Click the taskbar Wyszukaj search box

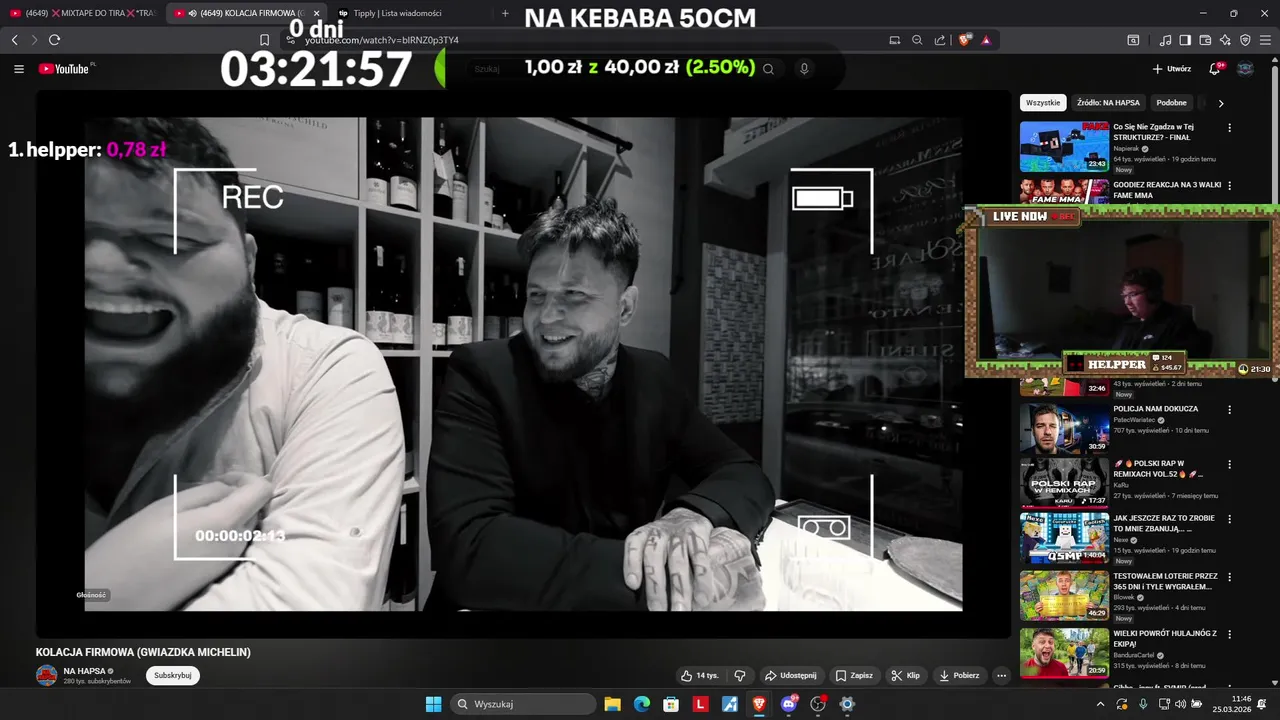pyautogui.click(x=523, y=704)
